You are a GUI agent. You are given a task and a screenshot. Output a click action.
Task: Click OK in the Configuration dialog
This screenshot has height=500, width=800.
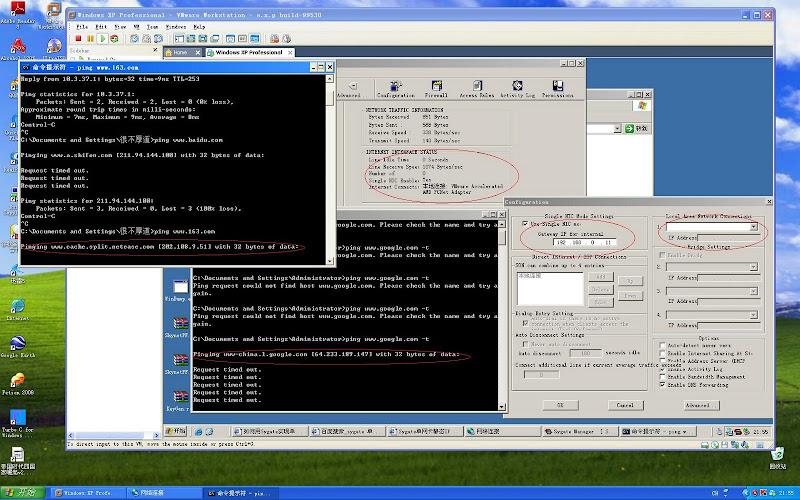[560, 405]
